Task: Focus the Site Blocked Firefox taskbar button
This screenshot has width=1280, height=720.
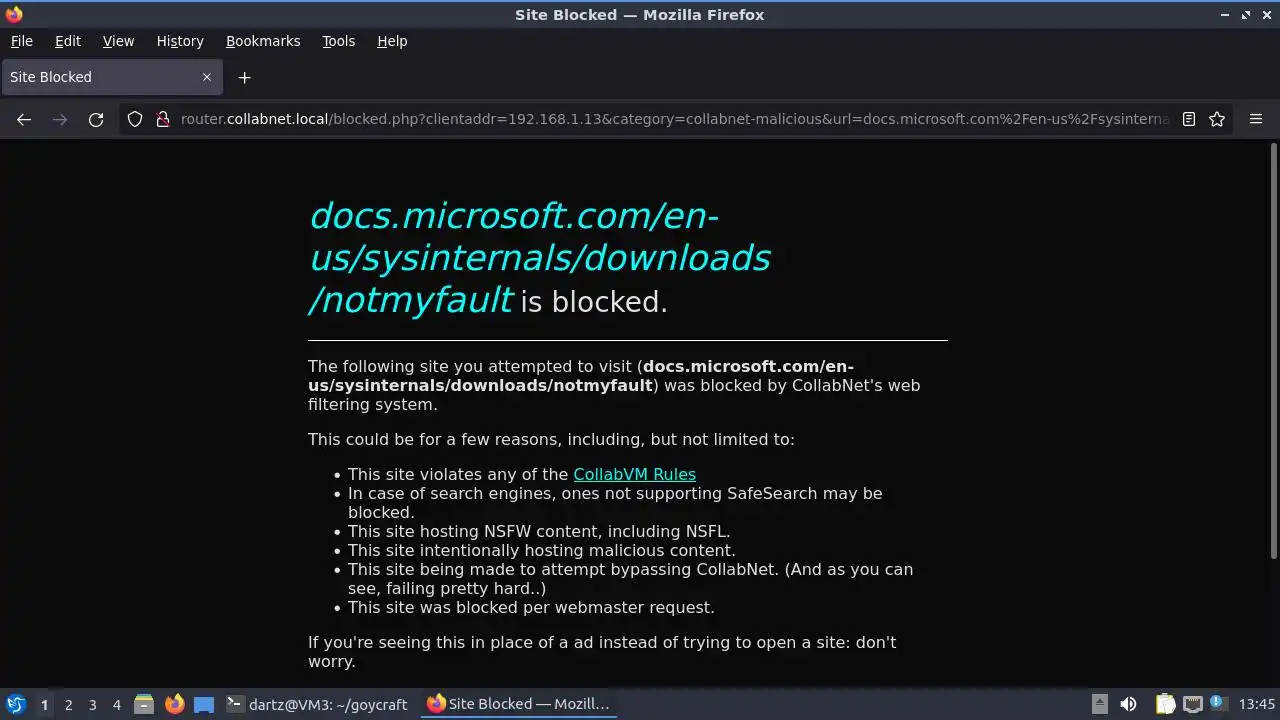Action: (x=517, y=704)
